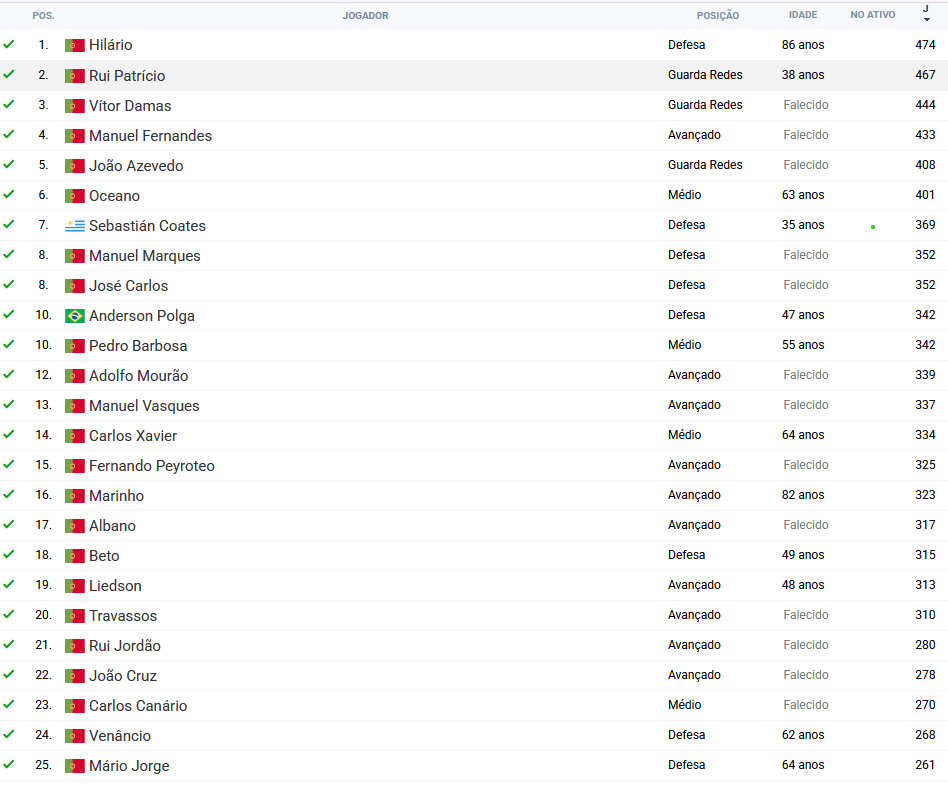Image resolution: width=948 pixels, height=785 pixels.
Task: Click the Brazil flag beside Anderson Polga
Action: pyautogui.click(x=75, y=316)
